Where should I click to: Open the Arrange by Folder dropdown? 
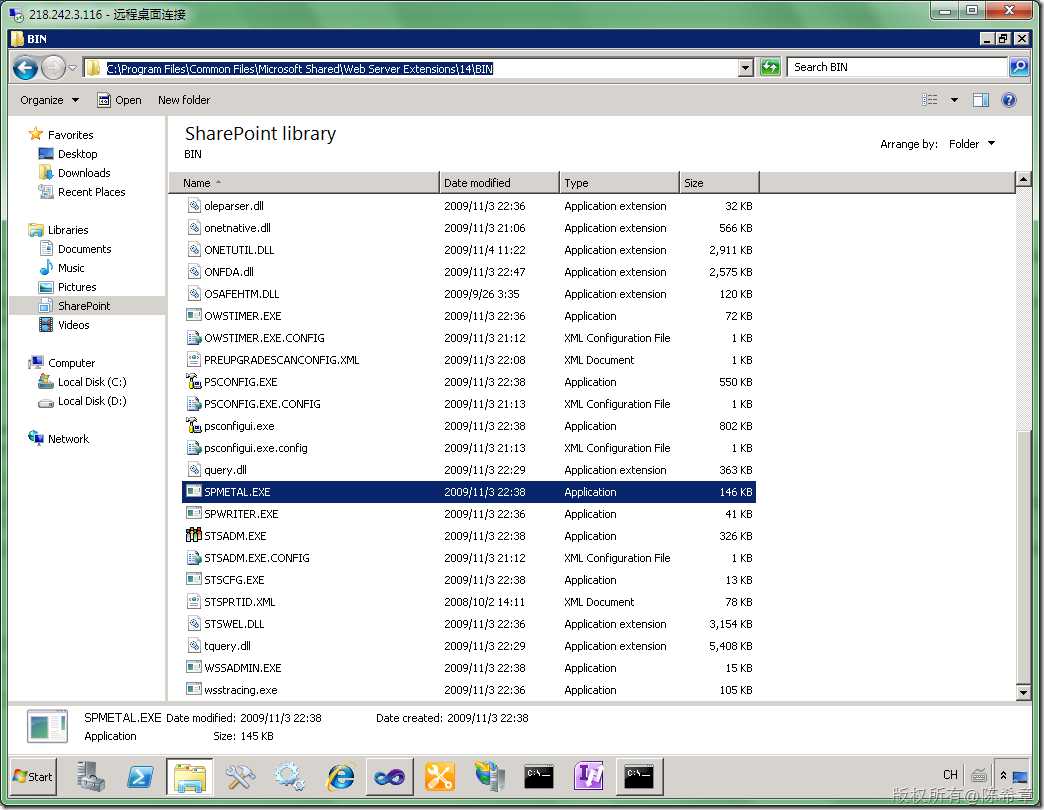coord(971,144)
